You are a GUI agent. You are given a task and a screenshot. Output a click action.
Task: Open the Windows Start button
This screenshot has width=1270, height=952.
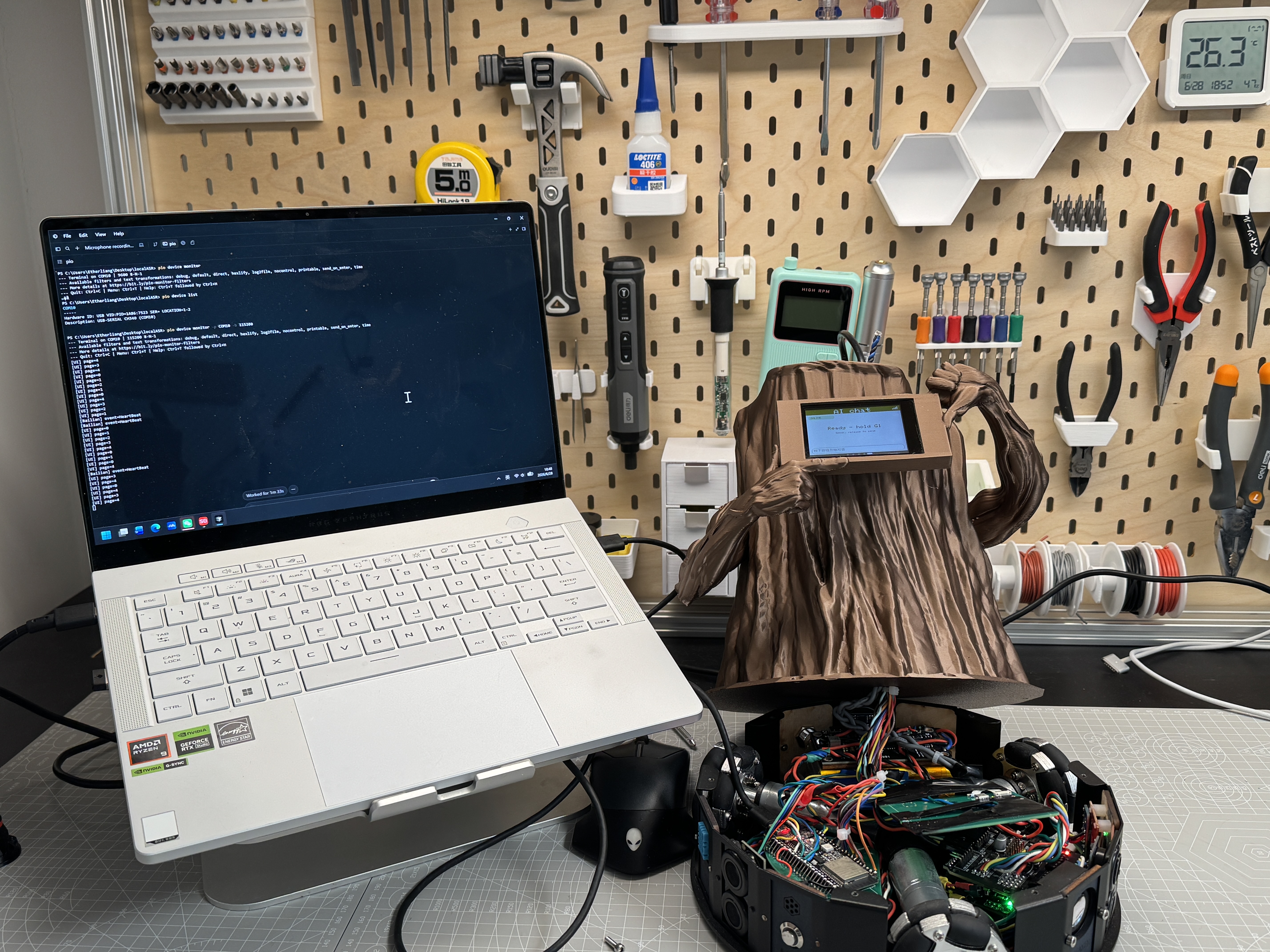click(x=106, y=535)
